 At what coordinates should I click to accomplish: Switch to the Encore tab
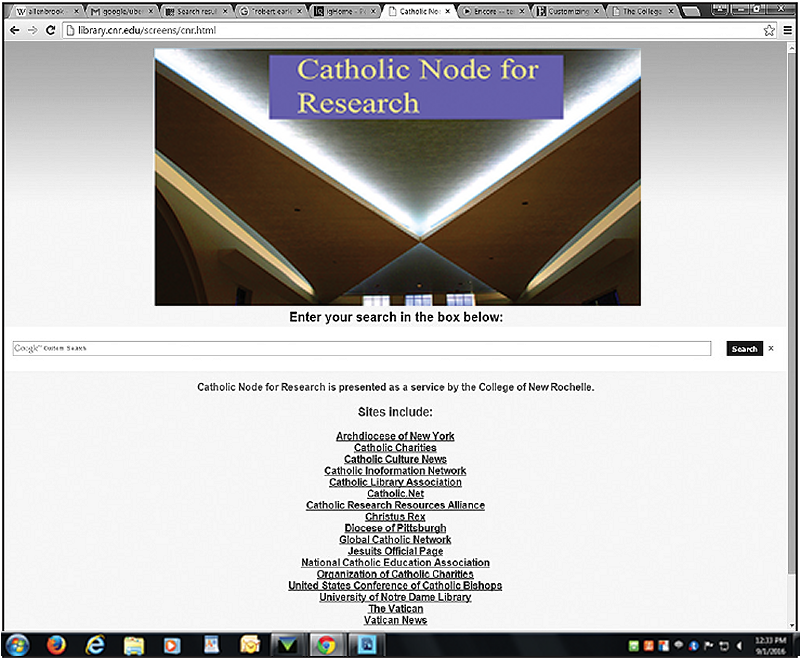pyautogui.click(x=494, y=11)
